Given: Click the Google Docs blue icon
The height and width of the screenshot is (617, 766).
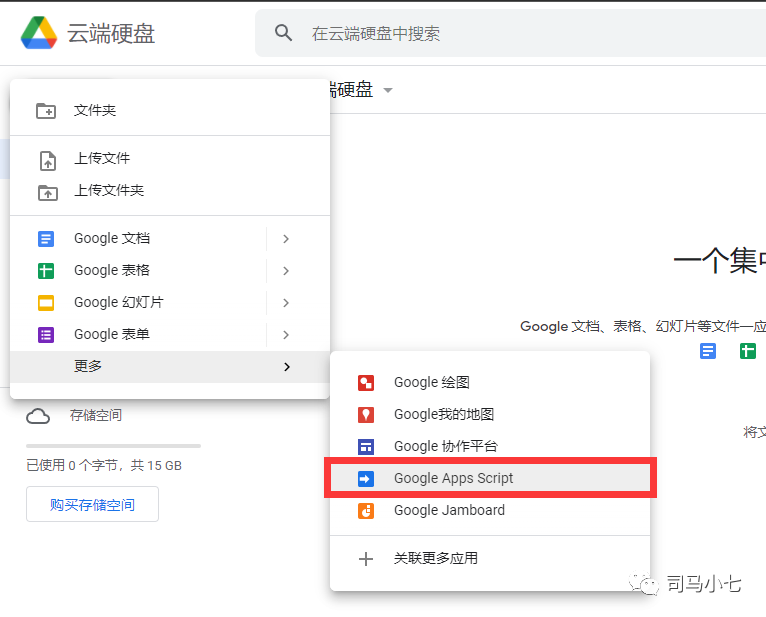Looking at the screenshot, I should pos(46,239).
